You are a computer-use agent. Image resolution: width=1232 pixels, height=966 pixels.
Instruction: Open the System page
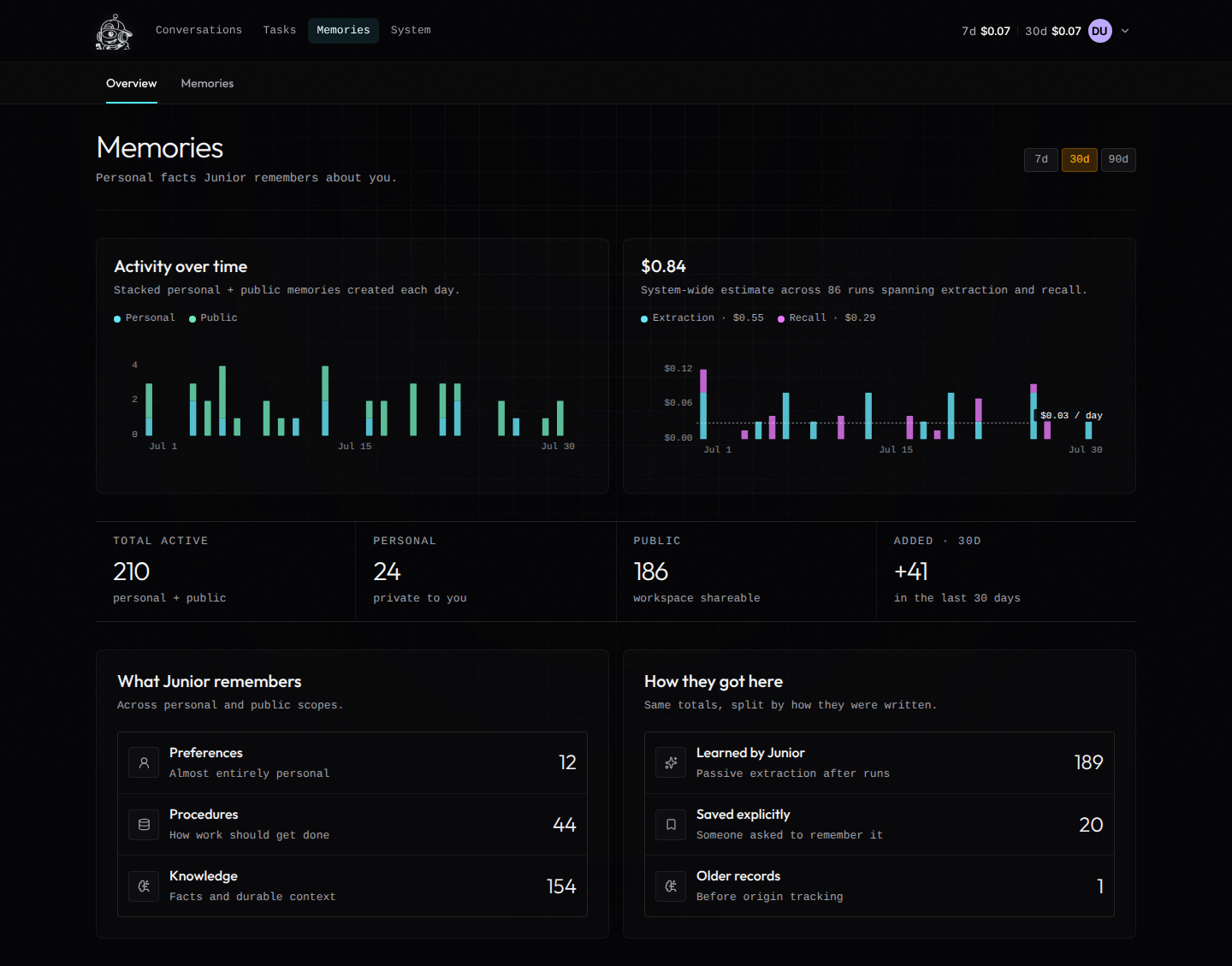click(411, 30)
